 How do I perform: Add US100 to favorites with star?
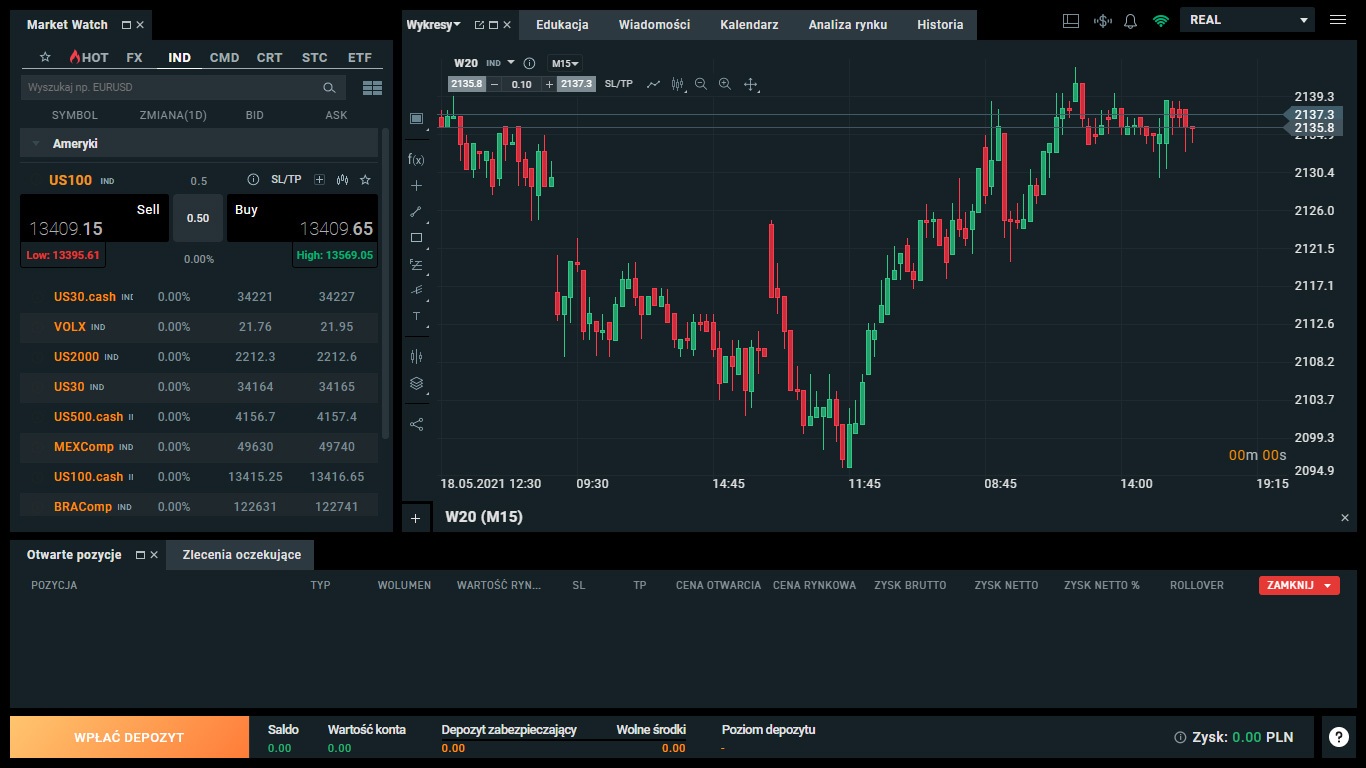pyautogui.click(x=365, y=180)
